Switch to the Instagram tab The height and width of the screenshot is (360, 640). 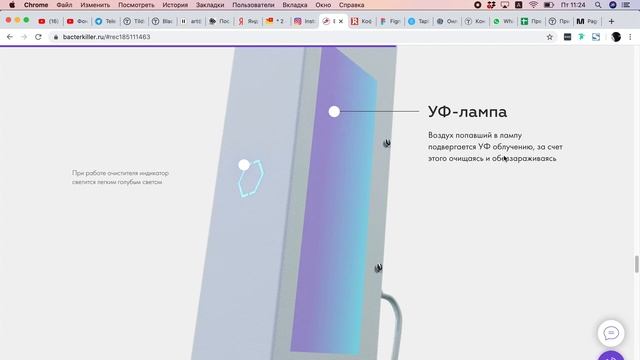tap(304, 21)
